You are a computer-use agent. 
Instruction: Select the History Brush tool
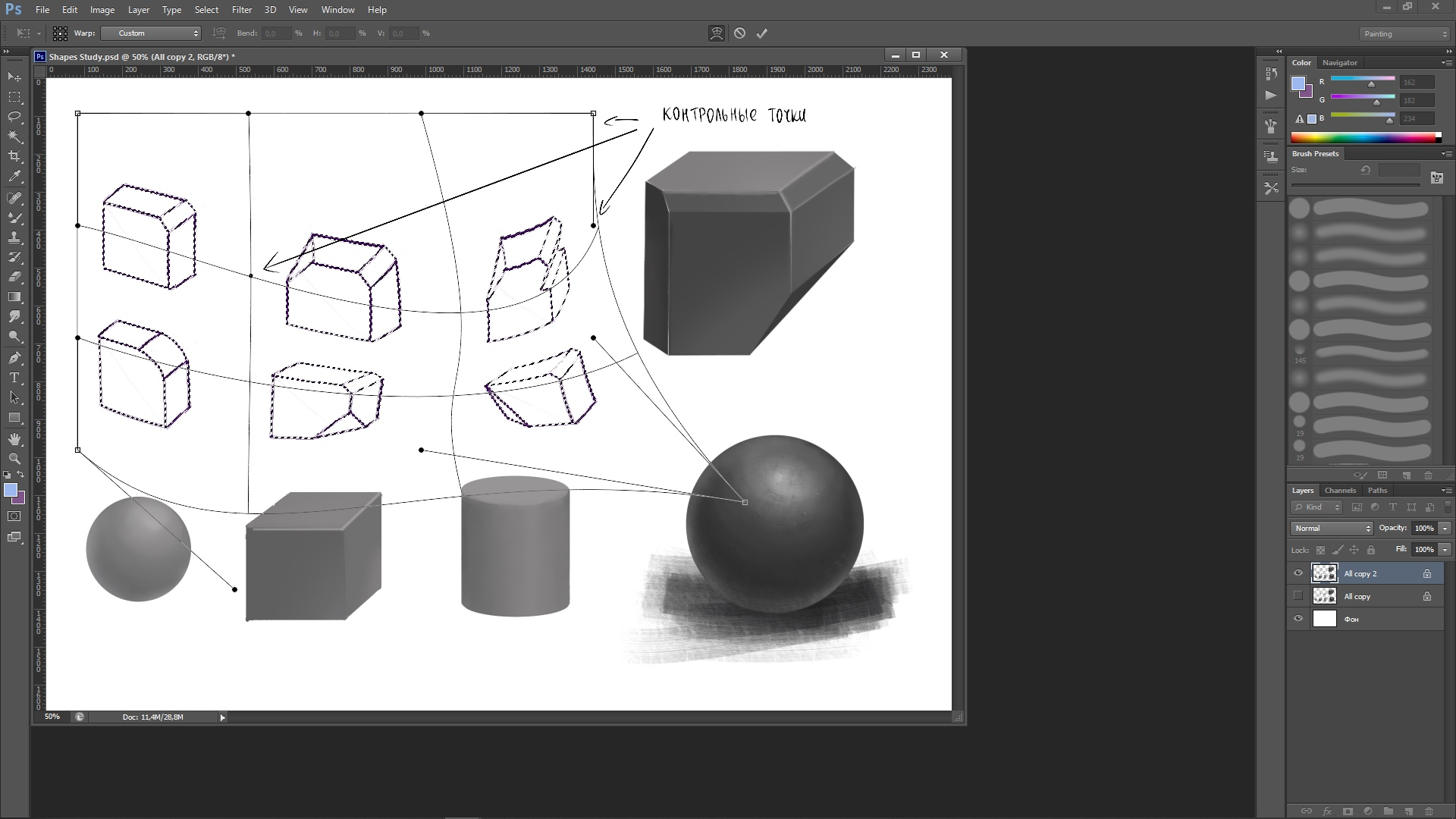click(x=14, y=257)
